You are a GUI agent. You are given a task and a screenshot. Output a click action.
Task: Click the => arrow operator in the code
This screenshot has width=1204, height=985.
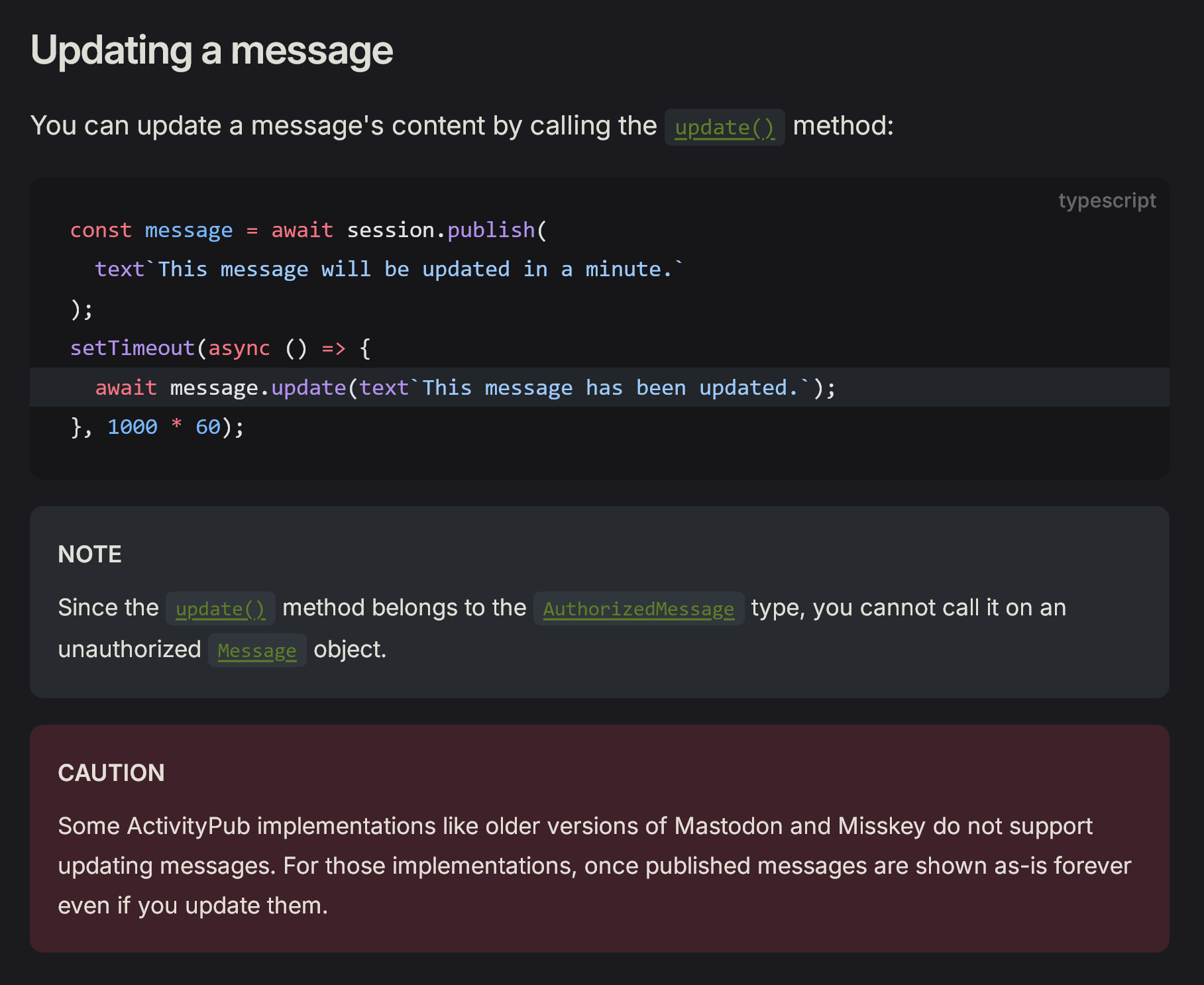(333, 348)
